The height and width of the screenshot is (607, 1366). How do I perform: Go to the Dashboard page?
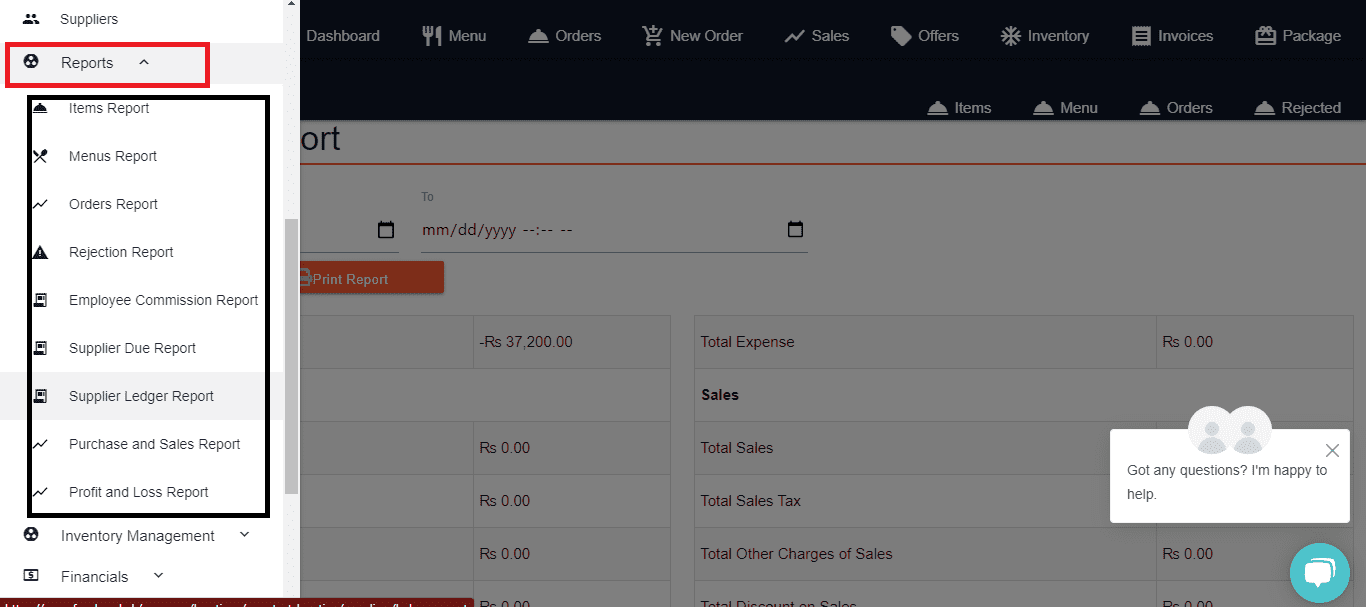pyautogui.click(x=342, y=36)
